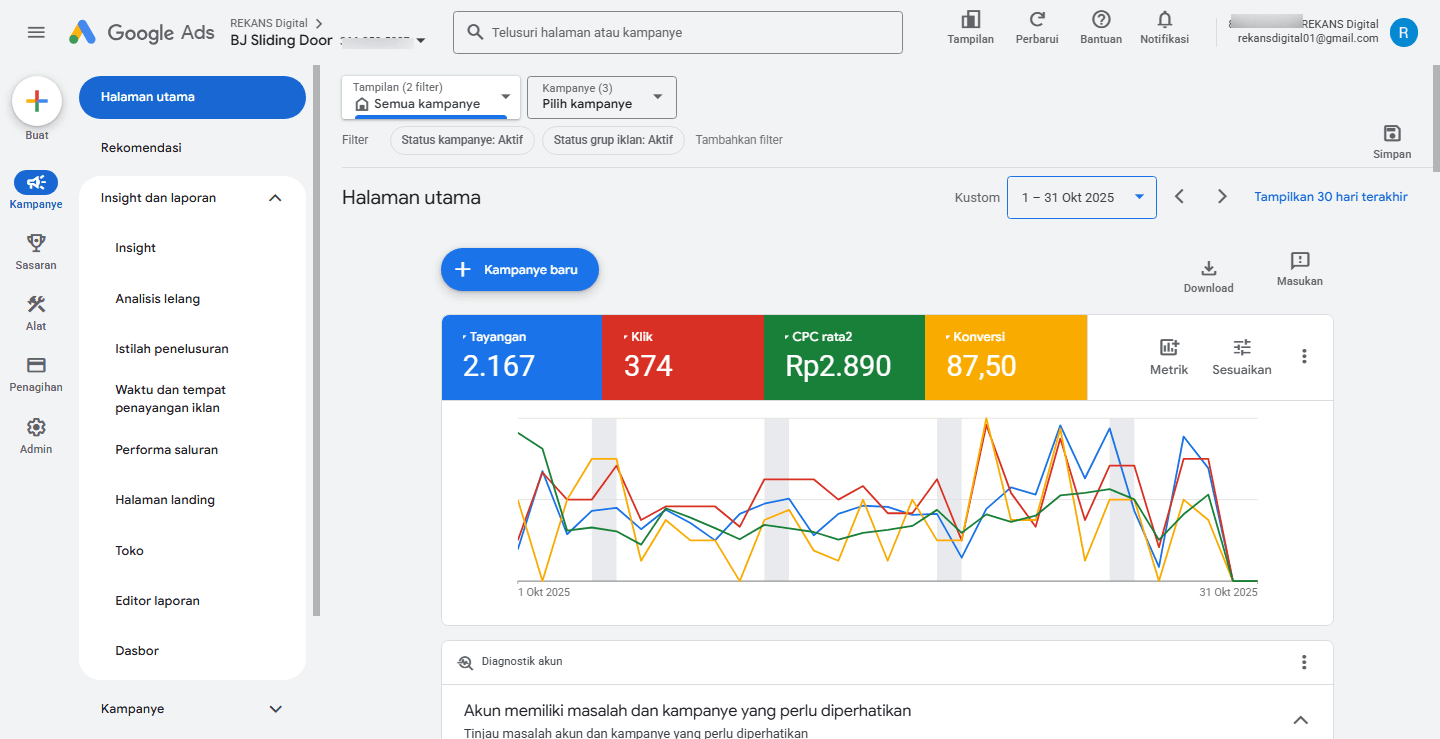The width and height of the screenshot is (1440, 739).
Task: Click the search field Telusuri halaman atau kampanye
Action: pyautogui.click(x=677, y=32)
